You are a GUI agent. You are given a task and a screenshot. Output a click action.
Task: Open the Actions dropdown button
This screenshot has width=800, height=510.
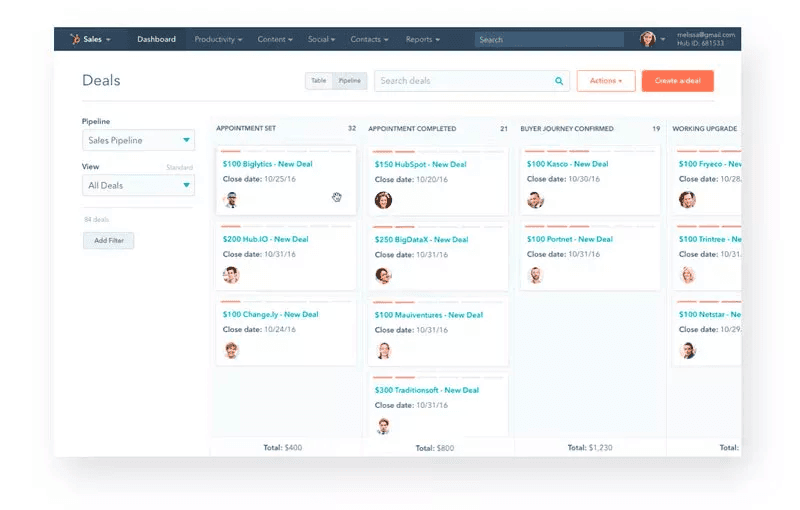(605, 81)
